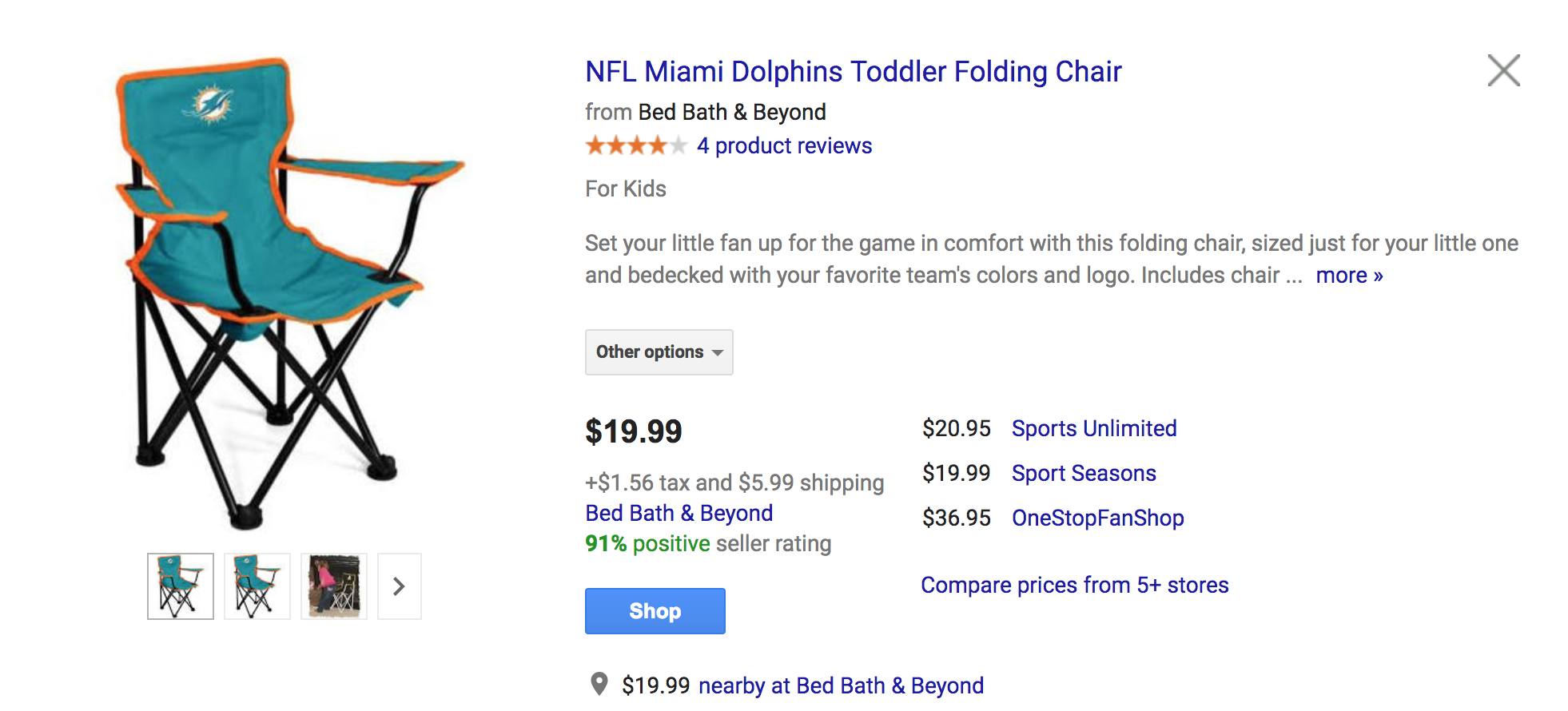Show next thumbnails with the arrow

tap(400, 586)
